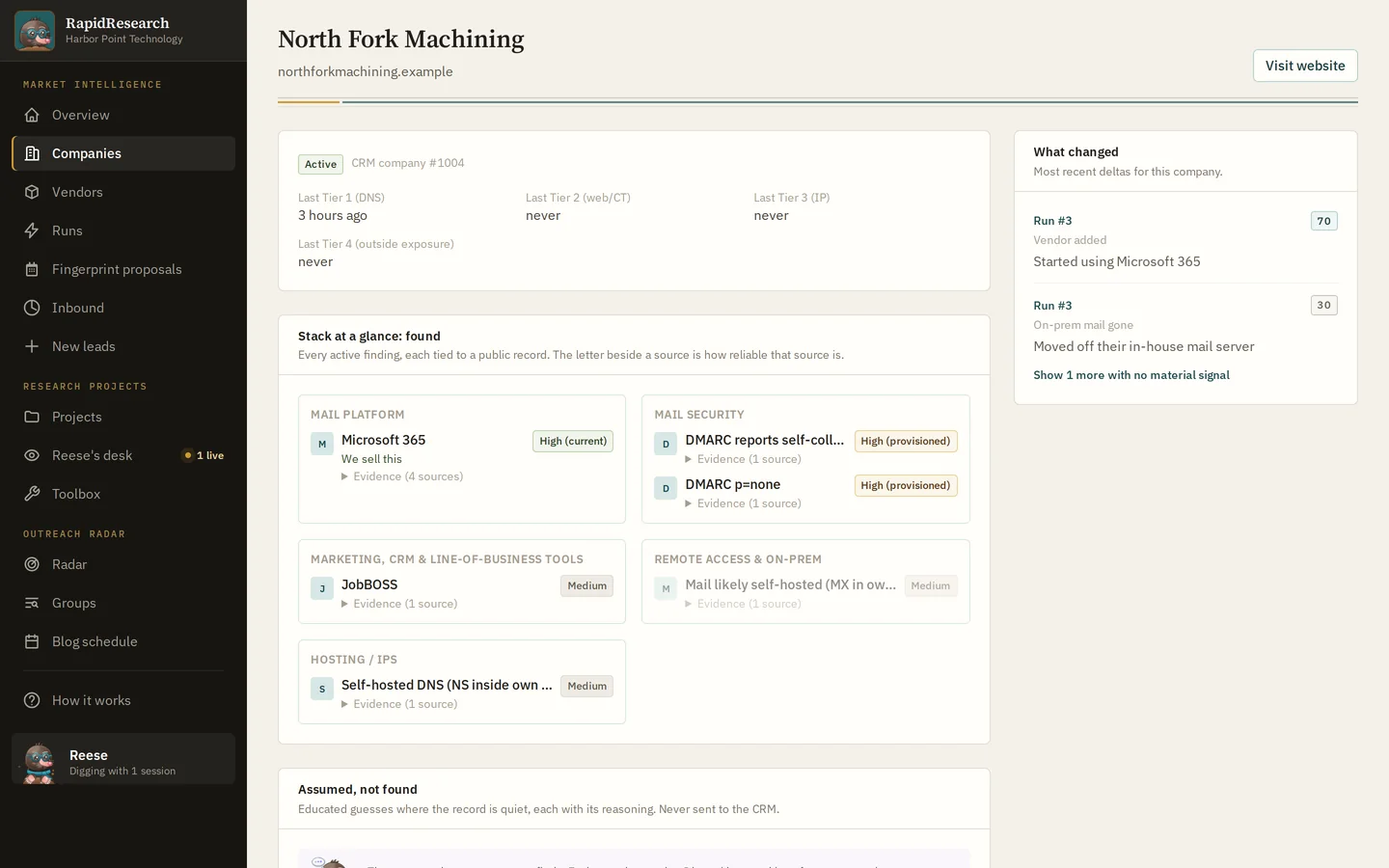The width and height of the screenshot is (1389, 868).
Task: Click score badge 70 for Run #3
Action: pos(1323,221)
